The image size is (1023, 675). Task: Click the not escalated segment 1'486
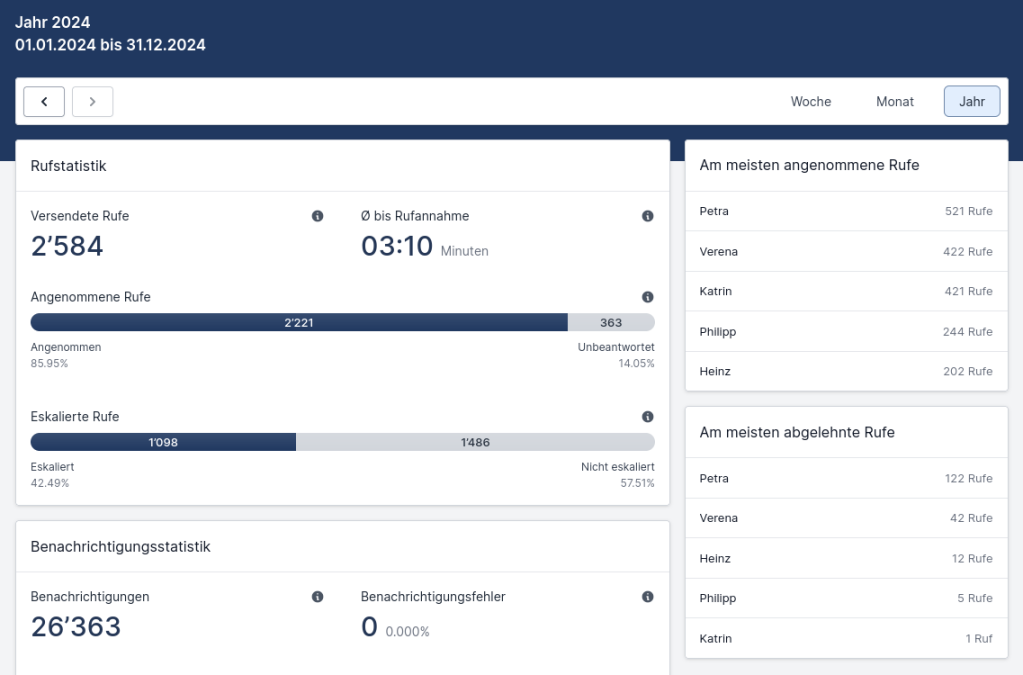(x=475, y=442)
